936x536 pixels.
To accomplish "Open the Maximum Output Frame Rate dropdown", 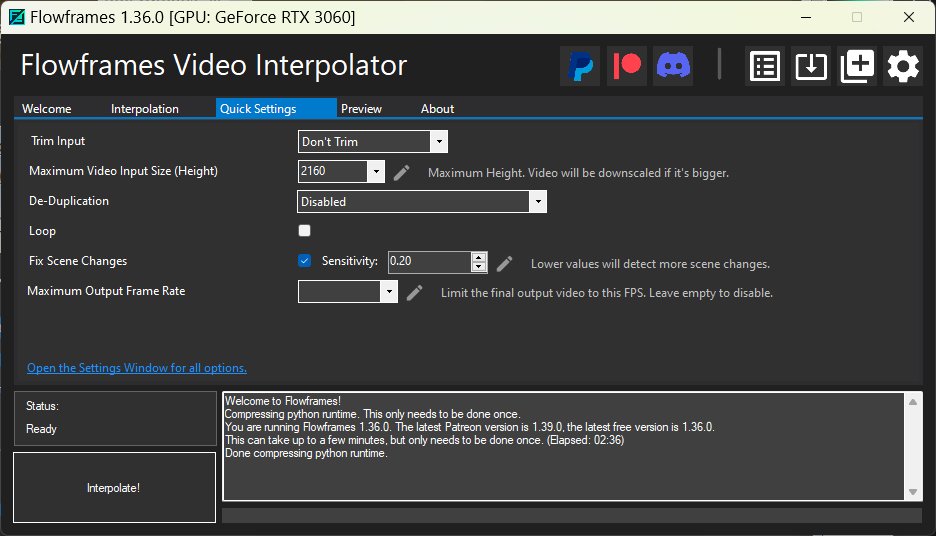I will tap(389, 291).
